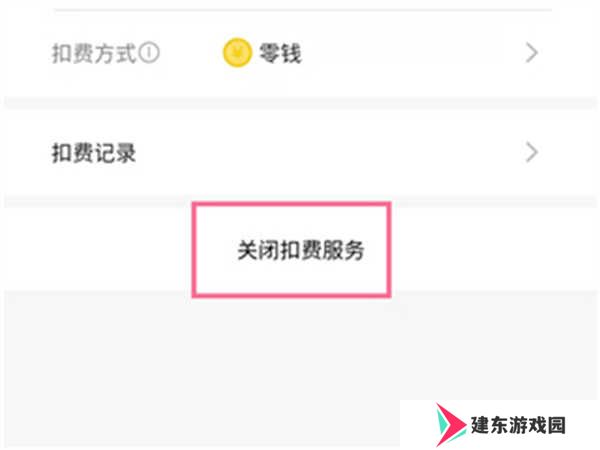Click the blank space between 零钱 and chevron
Screen dimensions: 600x450
point(413,53)
